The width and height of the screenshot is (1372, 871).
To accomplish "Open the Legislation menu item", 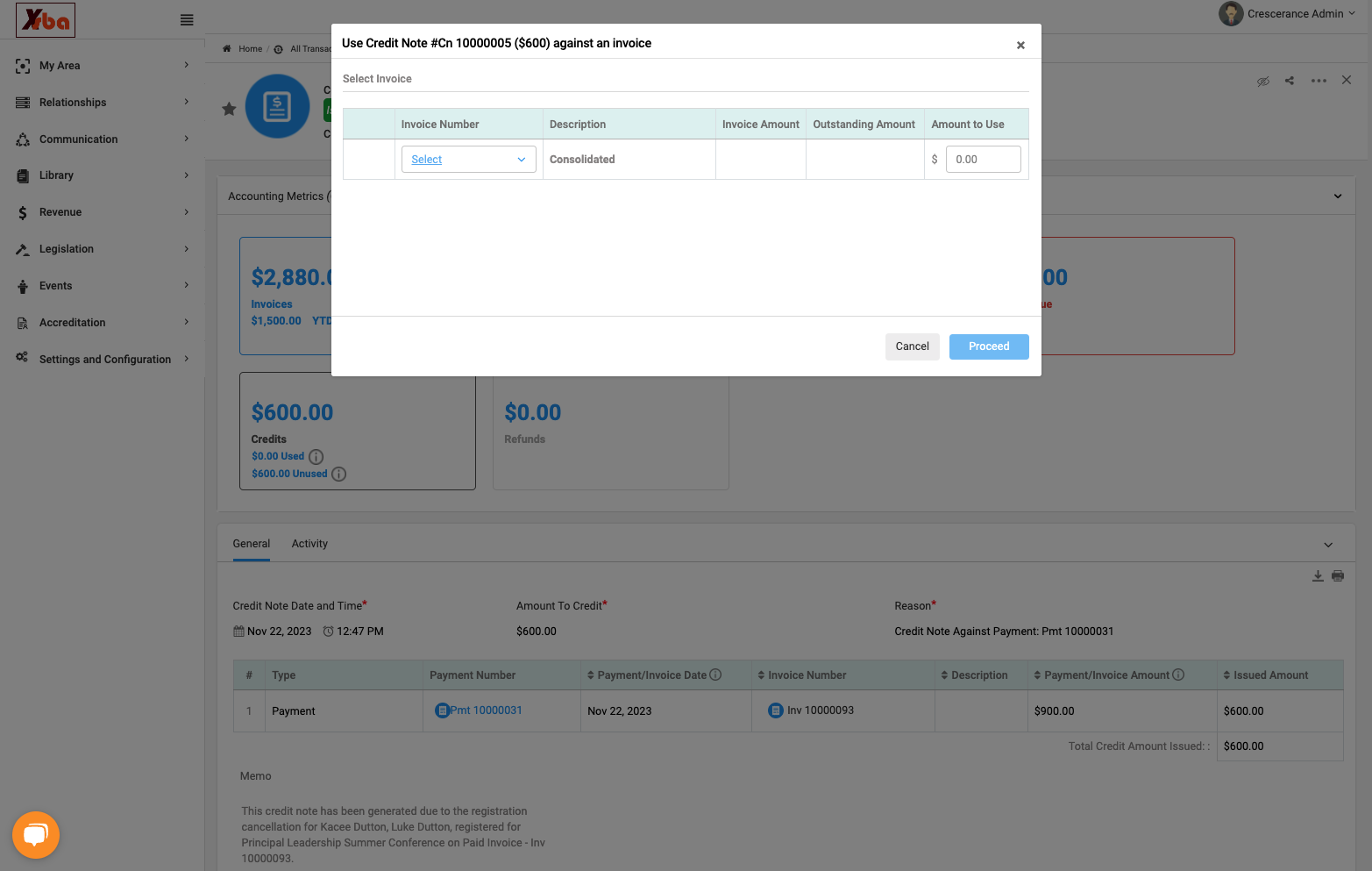I will (x=103, y=249).
